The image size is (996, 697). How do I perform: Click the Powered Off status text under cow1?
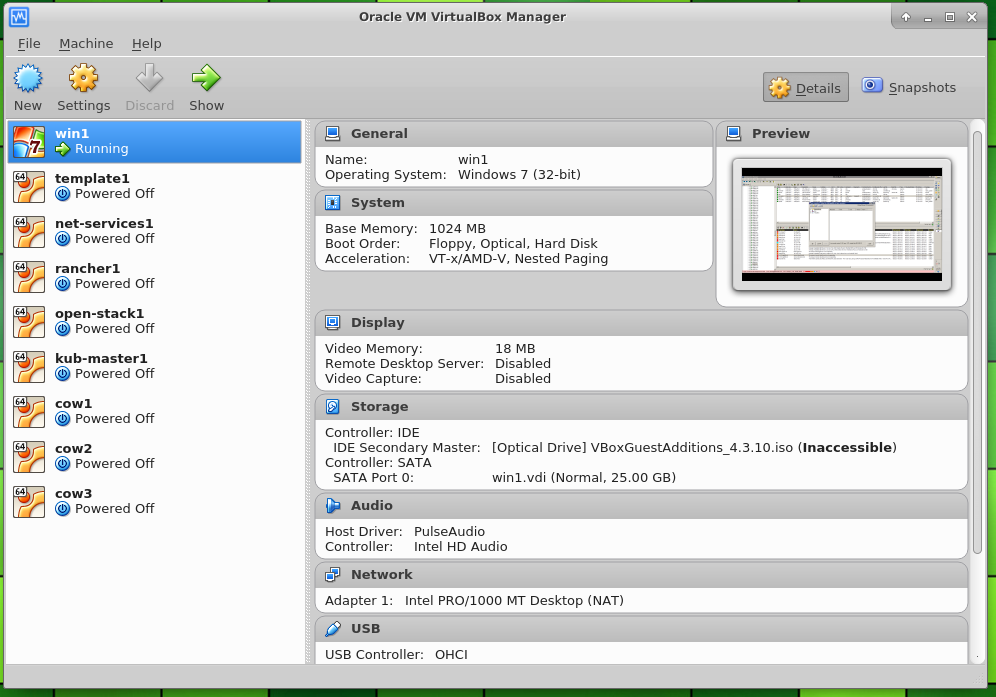[x=115, y=419]
